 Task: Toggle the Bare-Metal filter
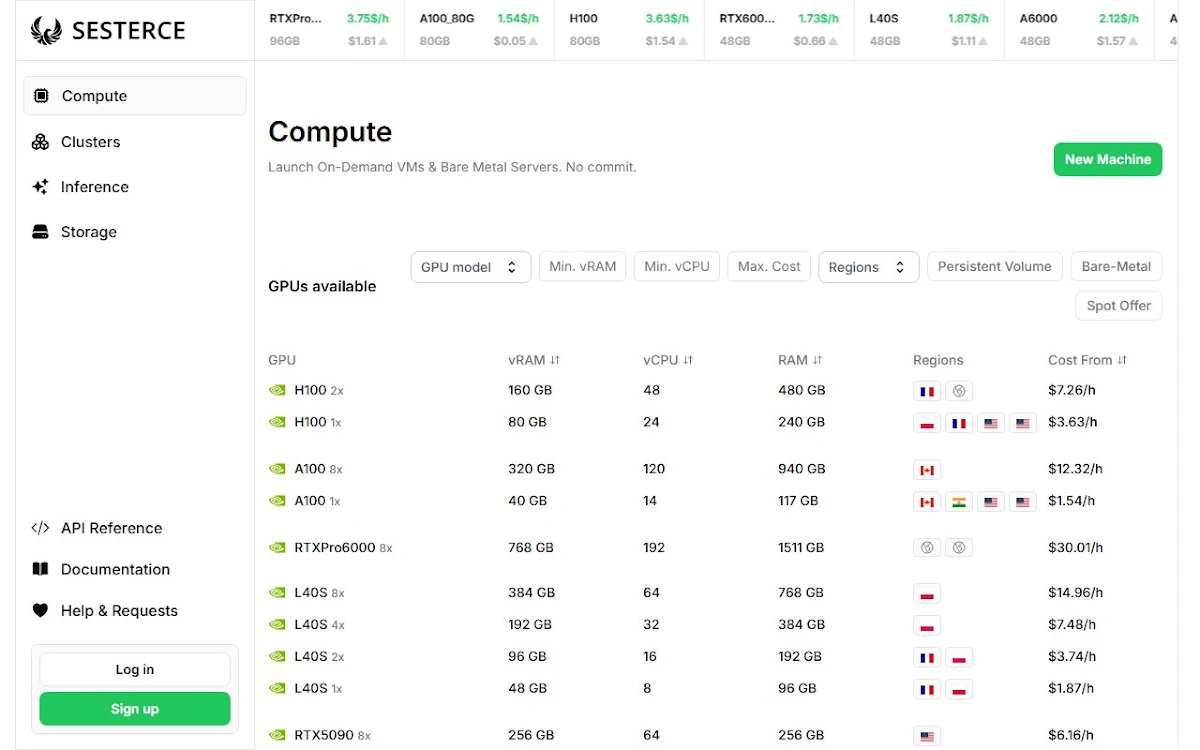point(1116,267)
